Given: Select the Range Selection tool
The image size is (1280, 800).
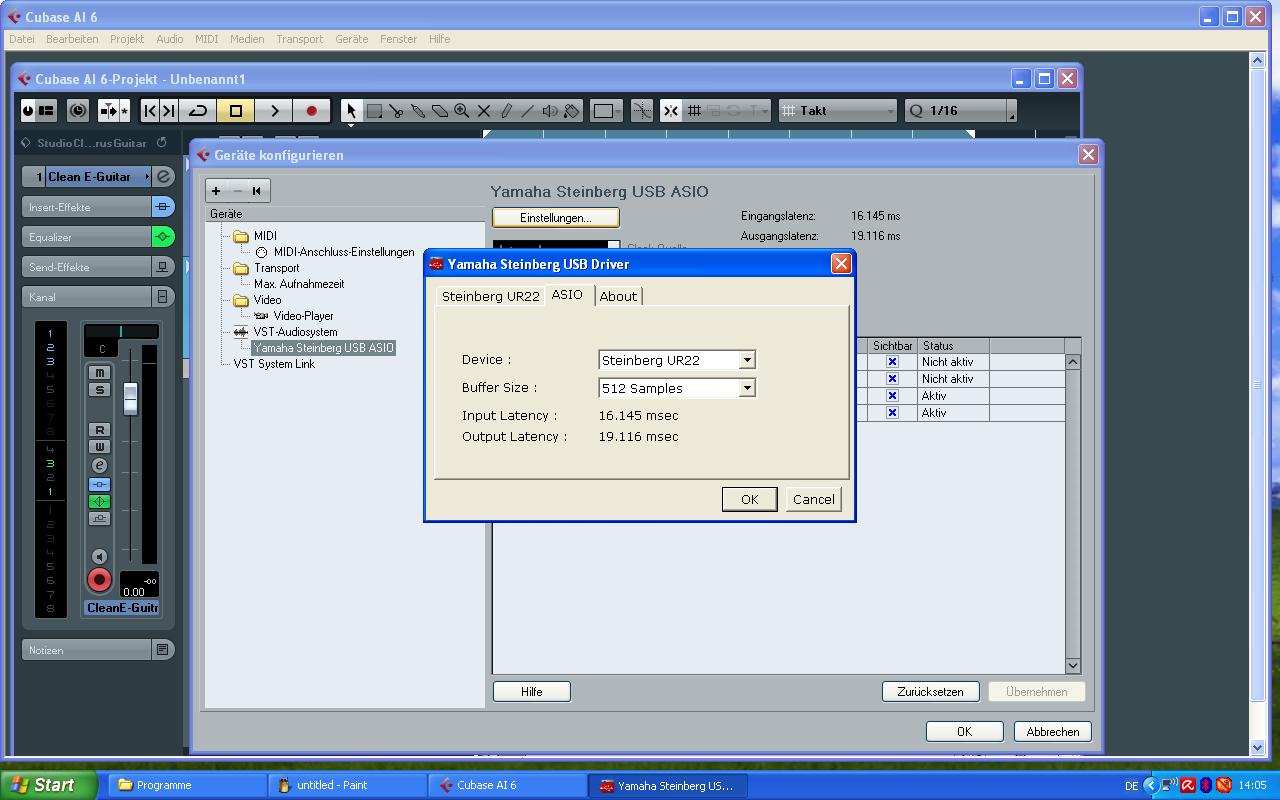Looking at the screenshot, I should point(374,111).
